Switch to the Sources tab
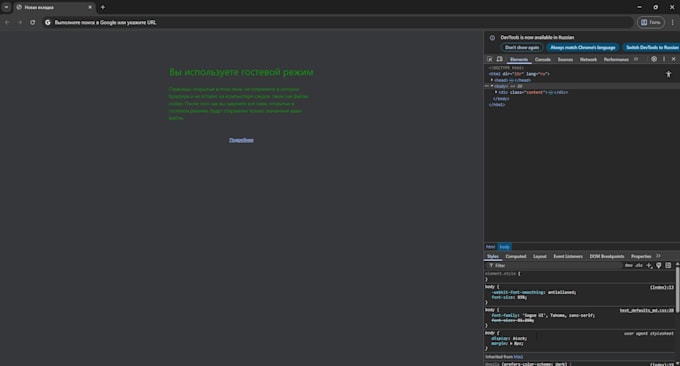 (x=565, y=59)
